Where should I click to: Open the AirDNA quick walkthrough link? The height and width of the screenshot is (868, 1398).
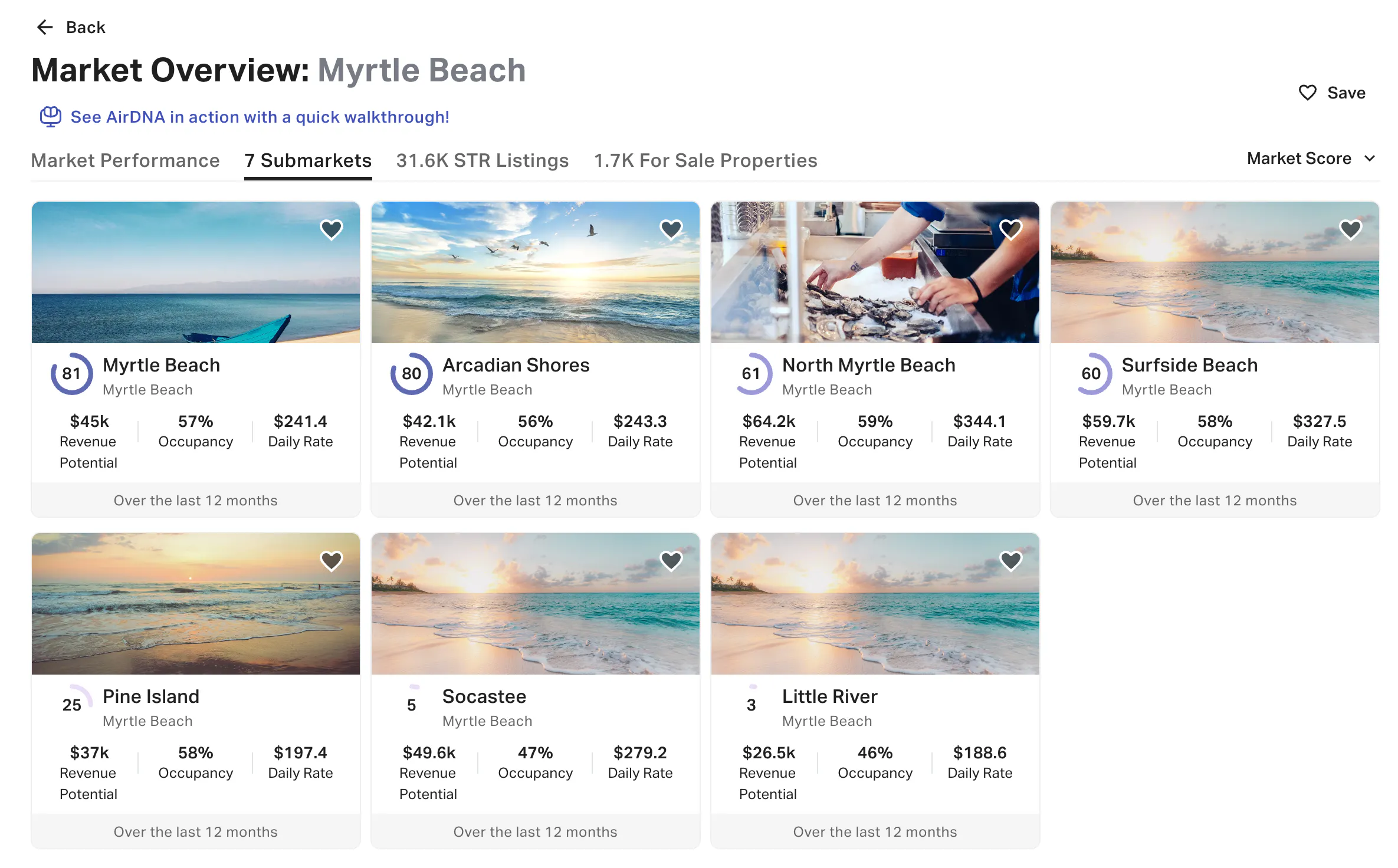(x=260, y=117)
